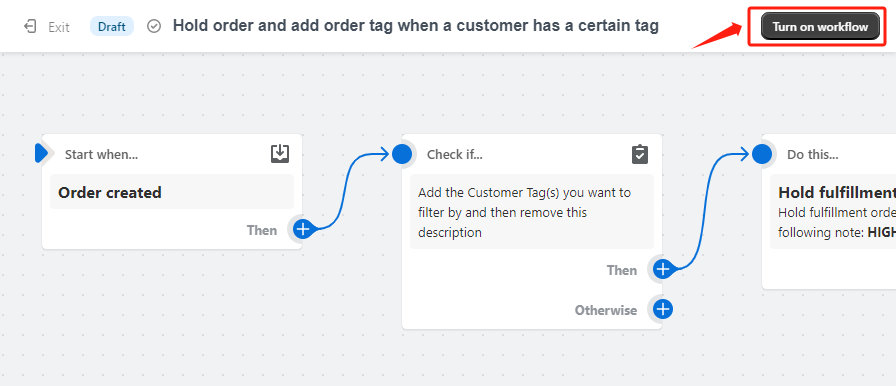896x386 pixels.
Task: Open the Hold fulfillment action card
Action: 833,212
